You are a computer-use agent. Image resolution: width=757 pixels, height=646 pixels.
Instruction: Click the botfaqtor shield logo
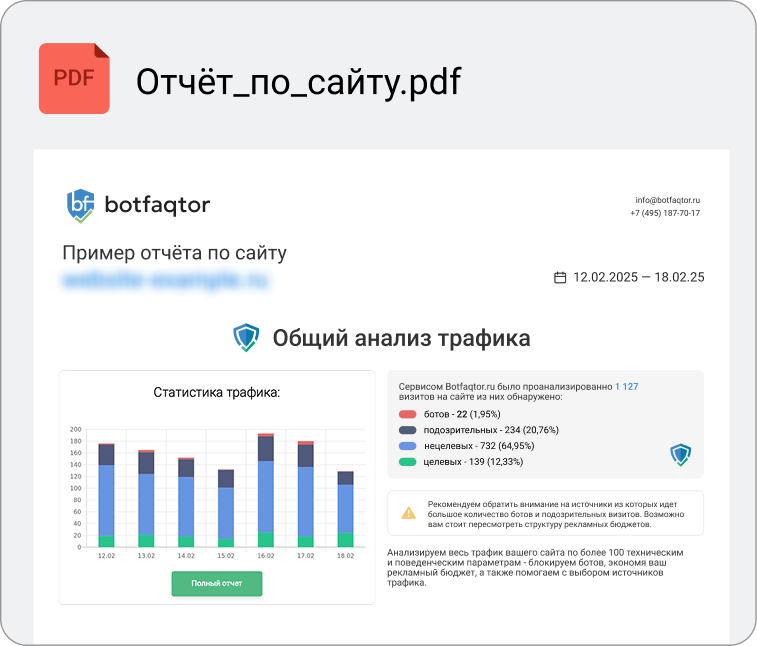pos(81,206)
